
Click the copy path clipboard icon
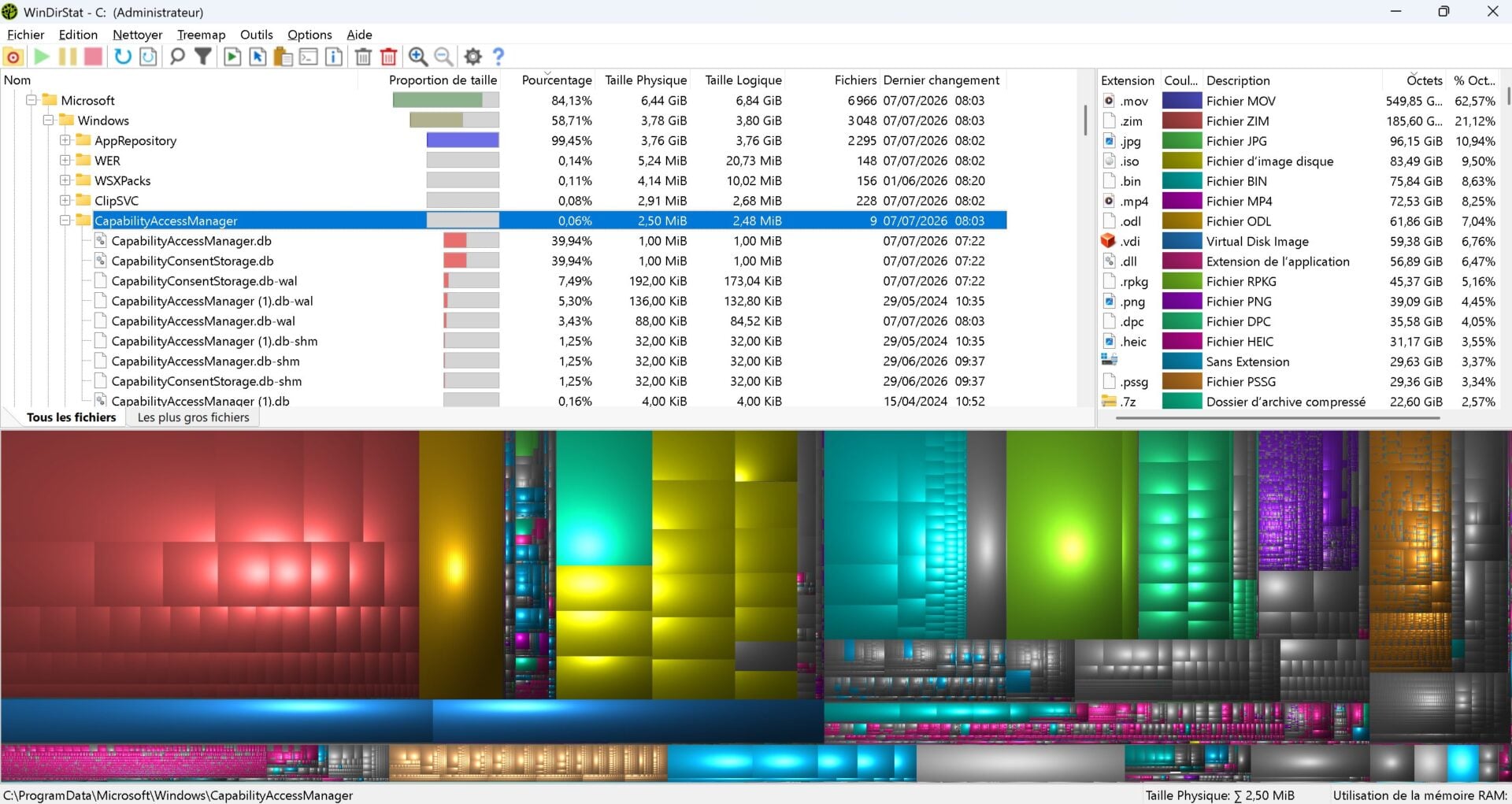pos(283,57)
